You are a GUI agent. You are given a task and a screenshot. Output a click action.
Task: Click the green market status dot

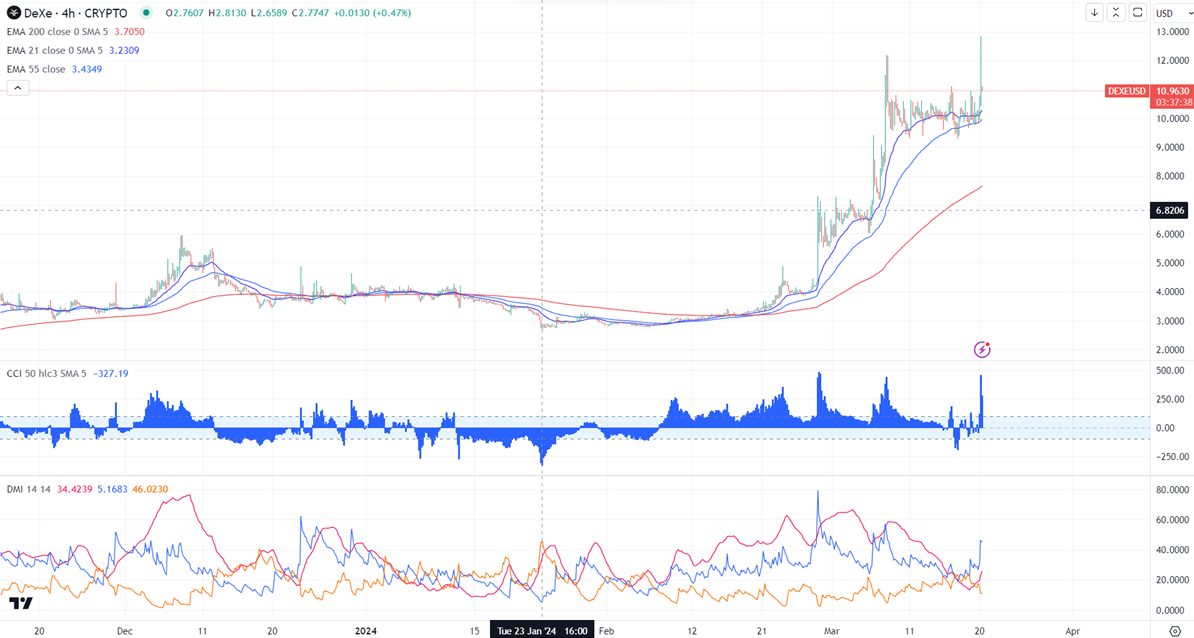[x=146, y=13]
